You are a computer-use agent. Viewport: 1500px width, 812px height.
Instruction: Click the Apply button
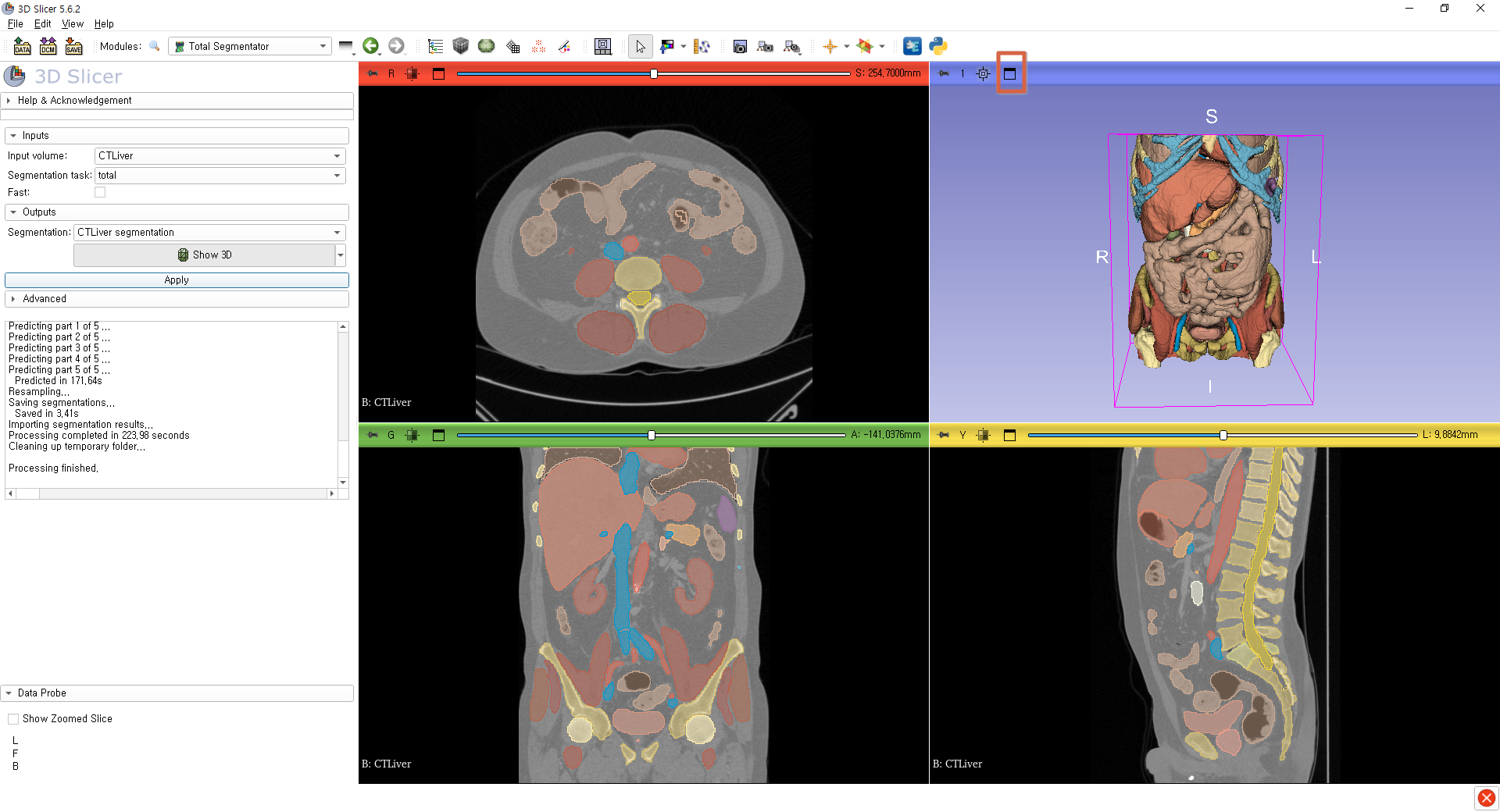(177, 280)
